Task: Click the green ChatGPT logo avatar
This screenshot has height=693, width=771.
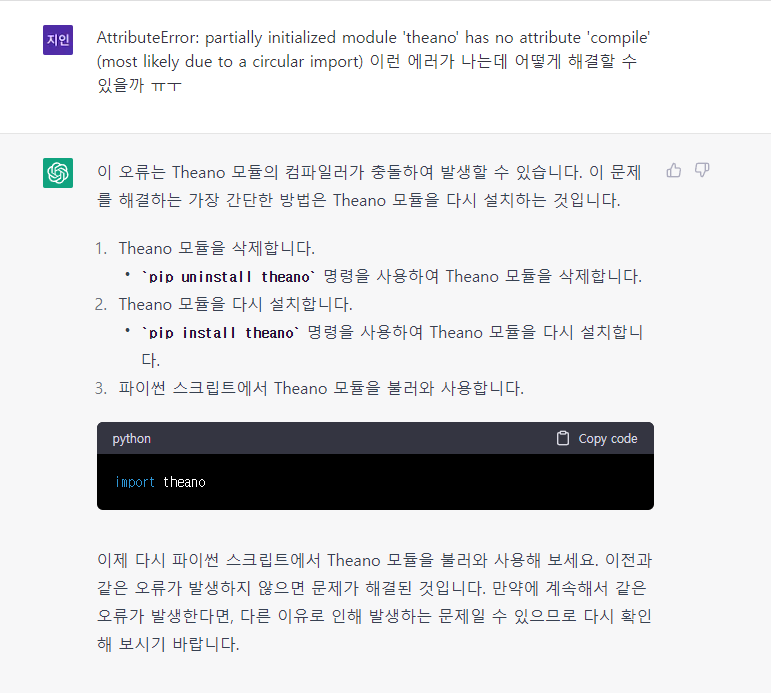Action: [x=58, y=173]
